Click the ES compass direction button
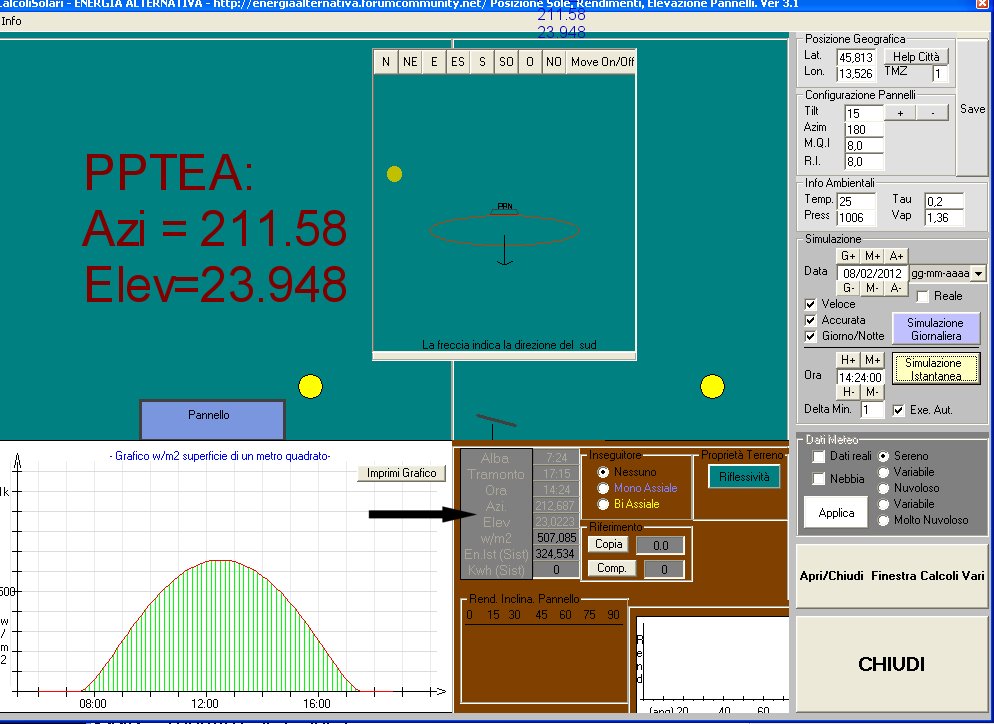 click(458, 61)
